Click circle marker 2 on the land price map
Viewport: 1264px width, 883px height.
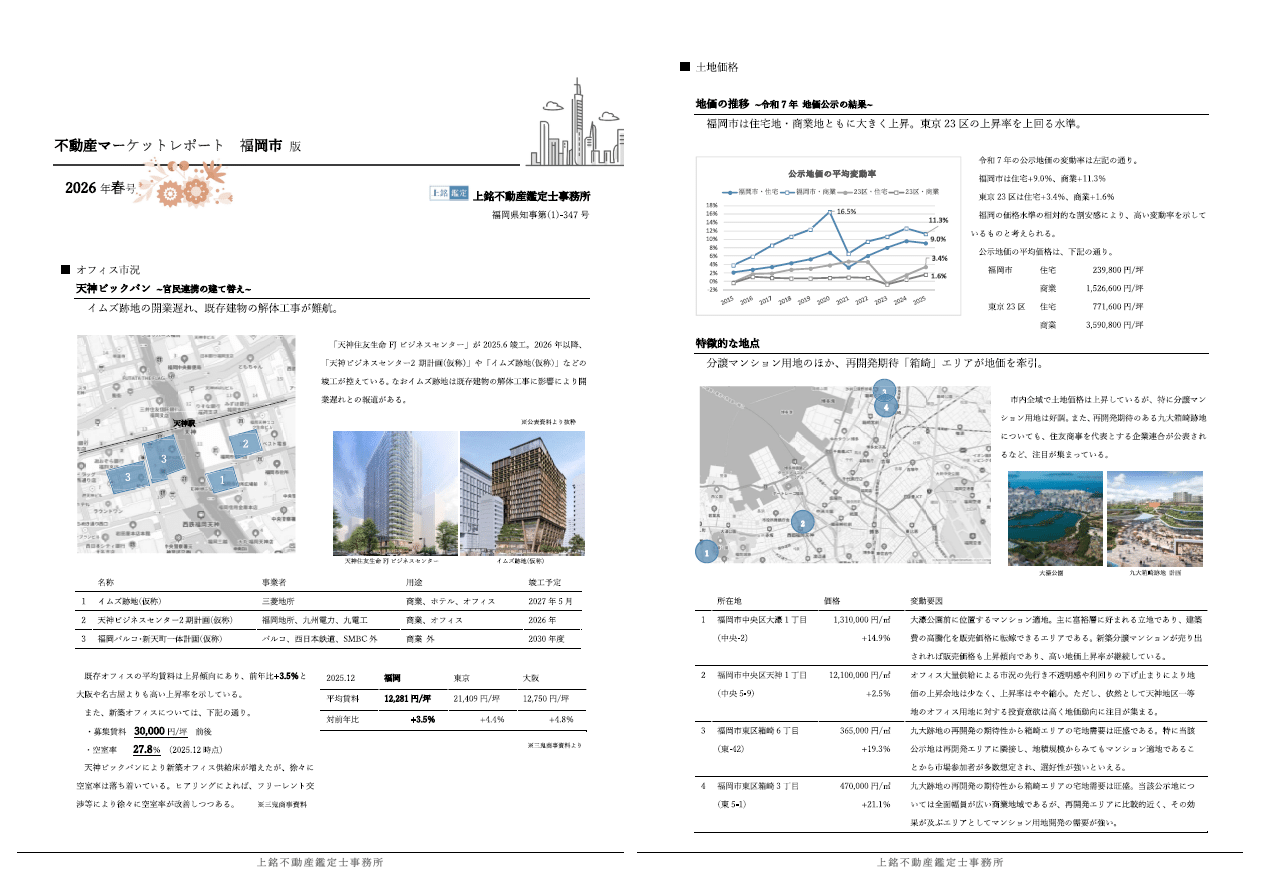[801, 522]
